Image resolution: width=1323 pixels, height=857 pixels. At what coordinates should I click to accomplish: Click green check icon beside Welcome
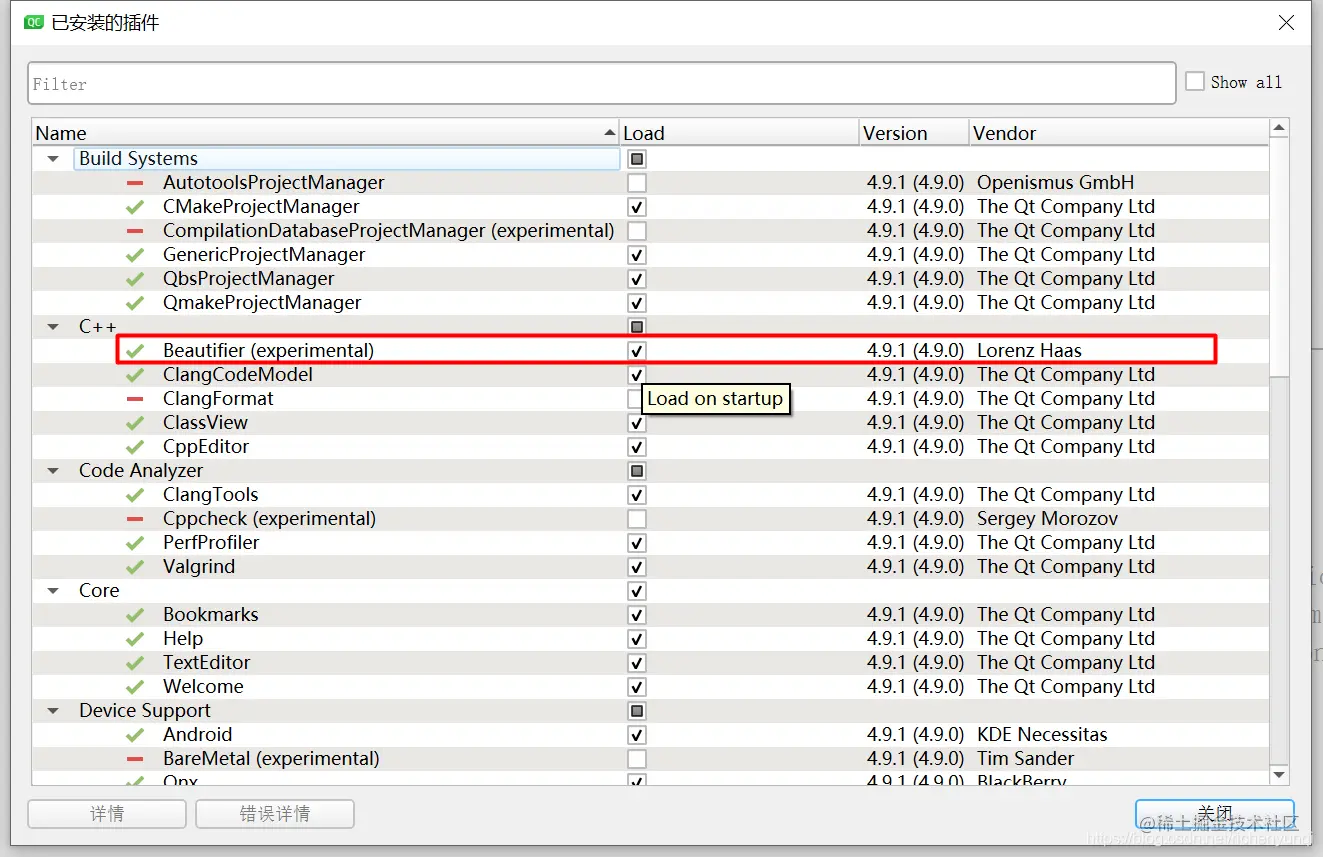pos(135,687)
